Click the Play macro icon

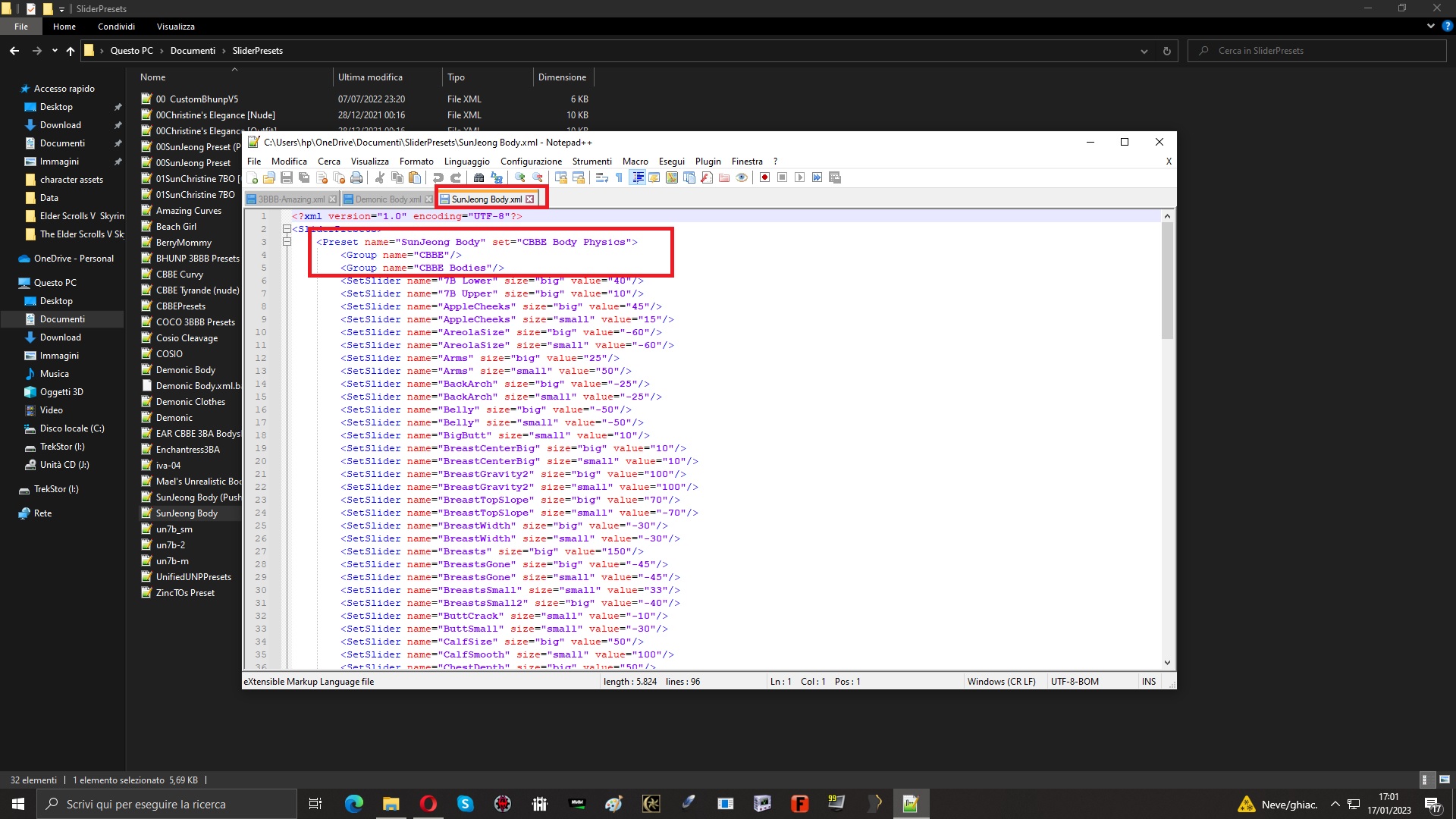(x=799, y=177)
